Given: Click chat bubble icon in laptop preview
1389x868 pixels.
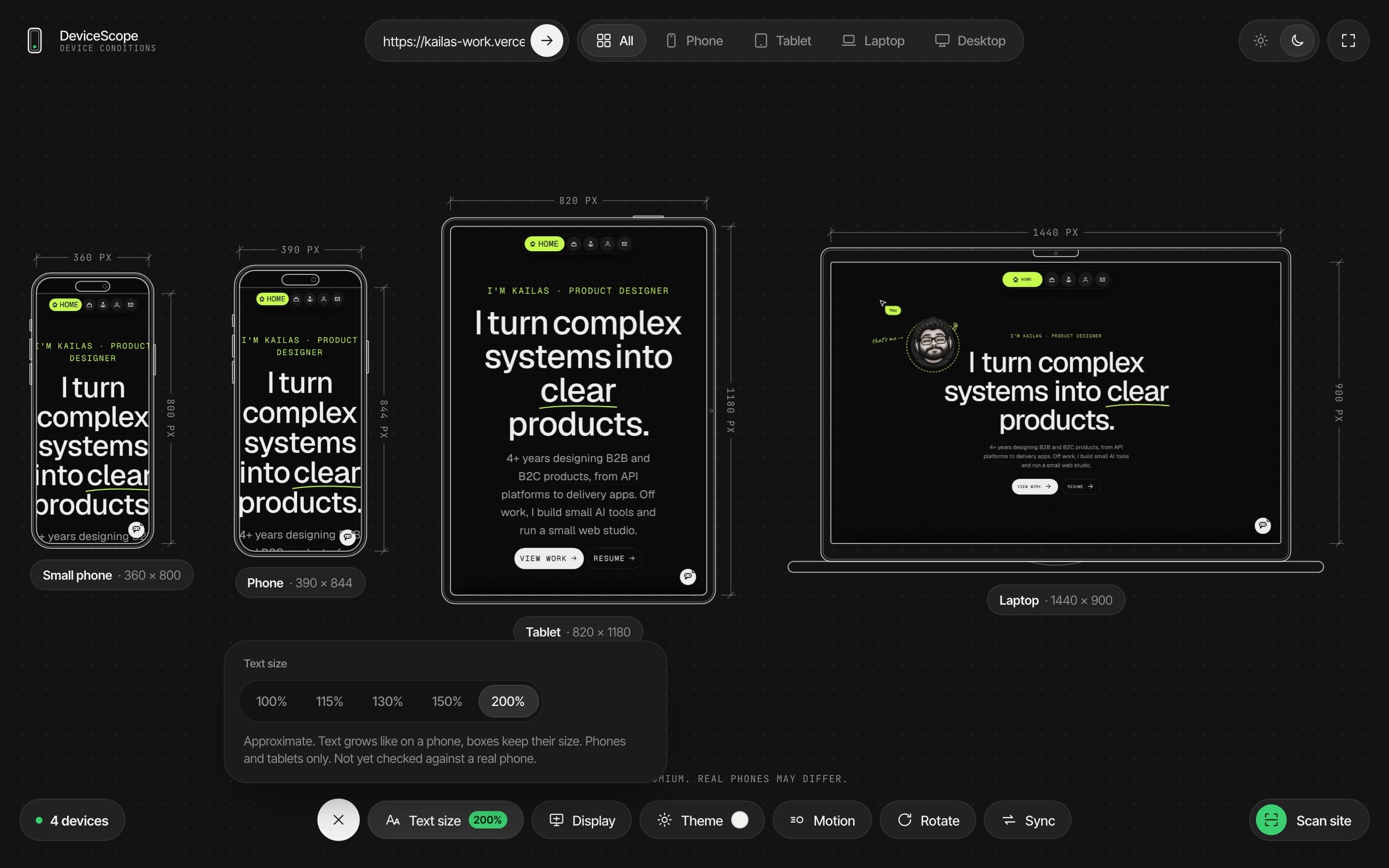Looking at the screenshot, I should coord(1263,525).
